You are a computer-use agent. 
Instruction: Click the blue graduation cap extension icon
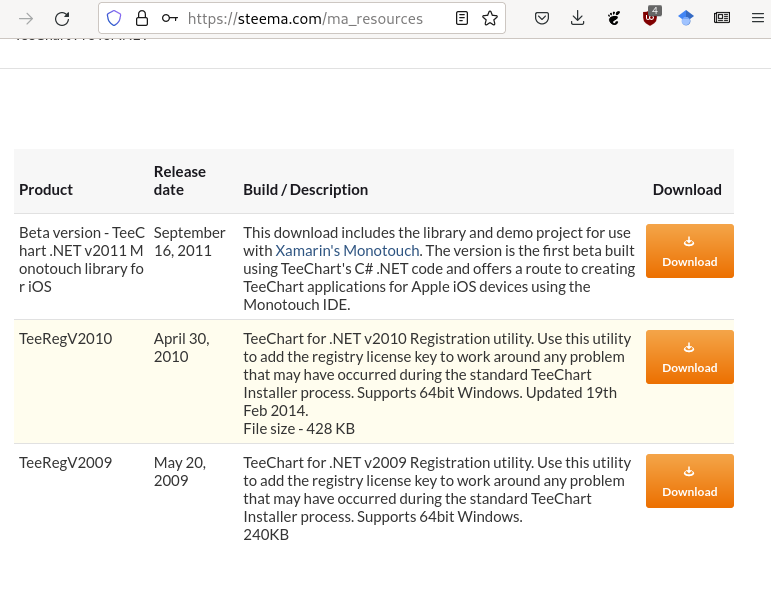(x=686, y=19)
